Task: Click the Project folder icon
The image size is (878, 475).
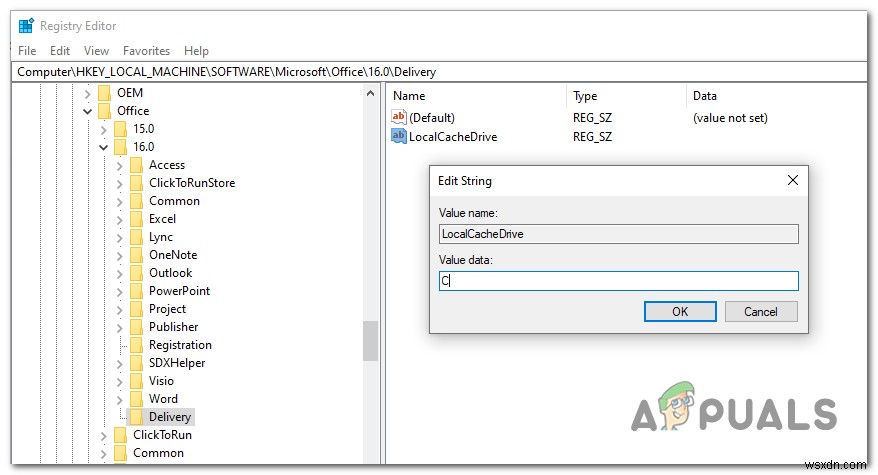Action: tap(136, 309)
